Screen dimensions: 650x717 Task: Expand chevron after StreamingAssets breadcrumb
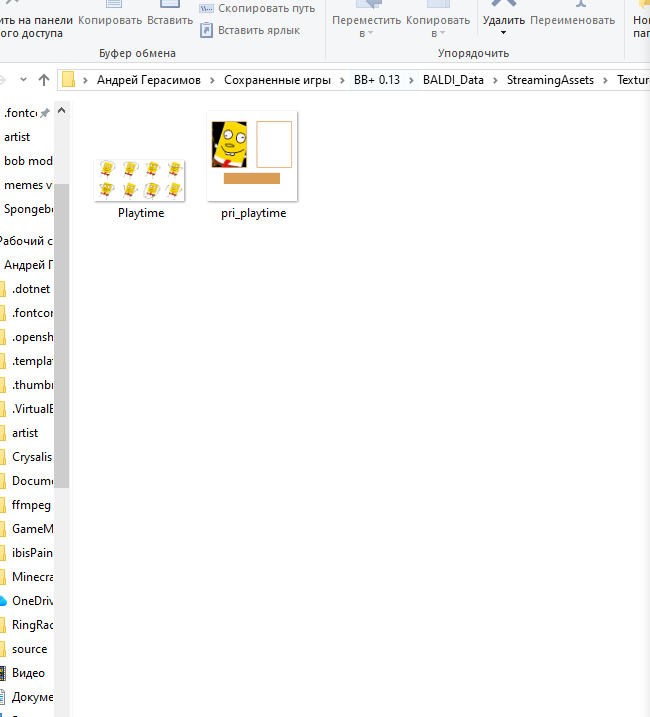pyautogui.click(x=605, y=80)
